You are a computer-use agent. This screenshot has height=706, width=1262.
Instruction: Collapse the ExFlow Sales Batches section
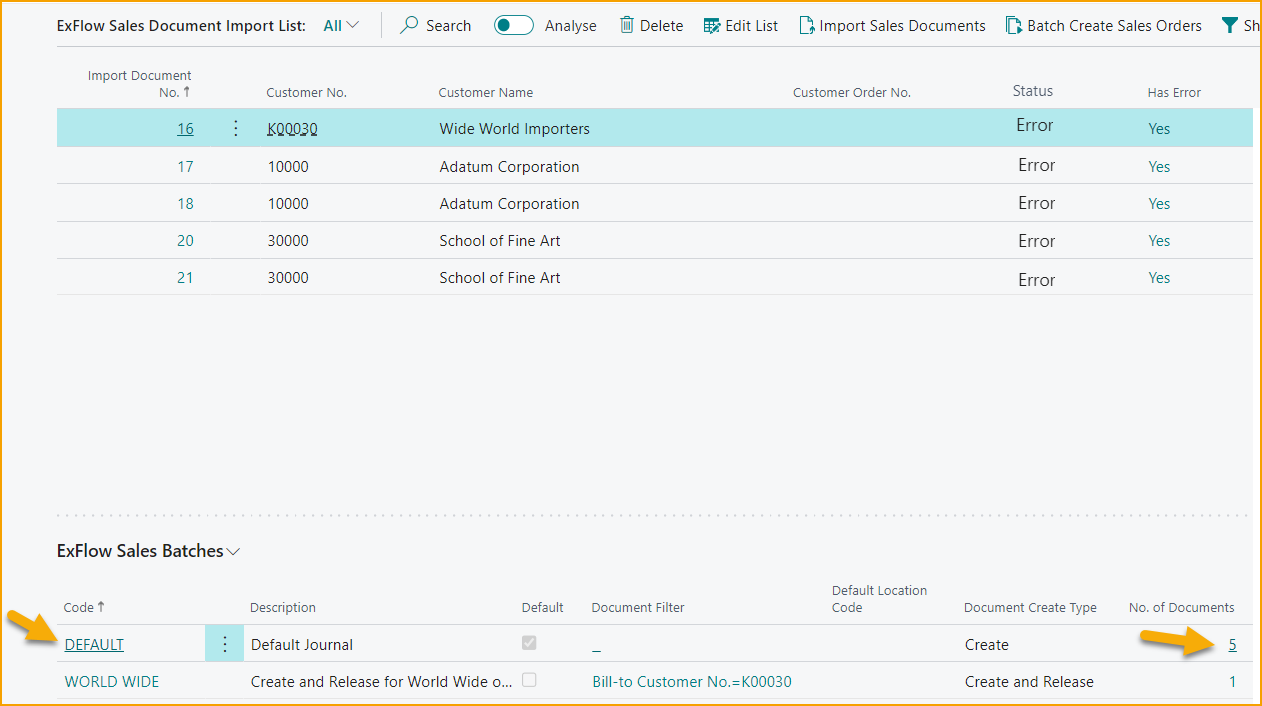[x=233, y=551]
